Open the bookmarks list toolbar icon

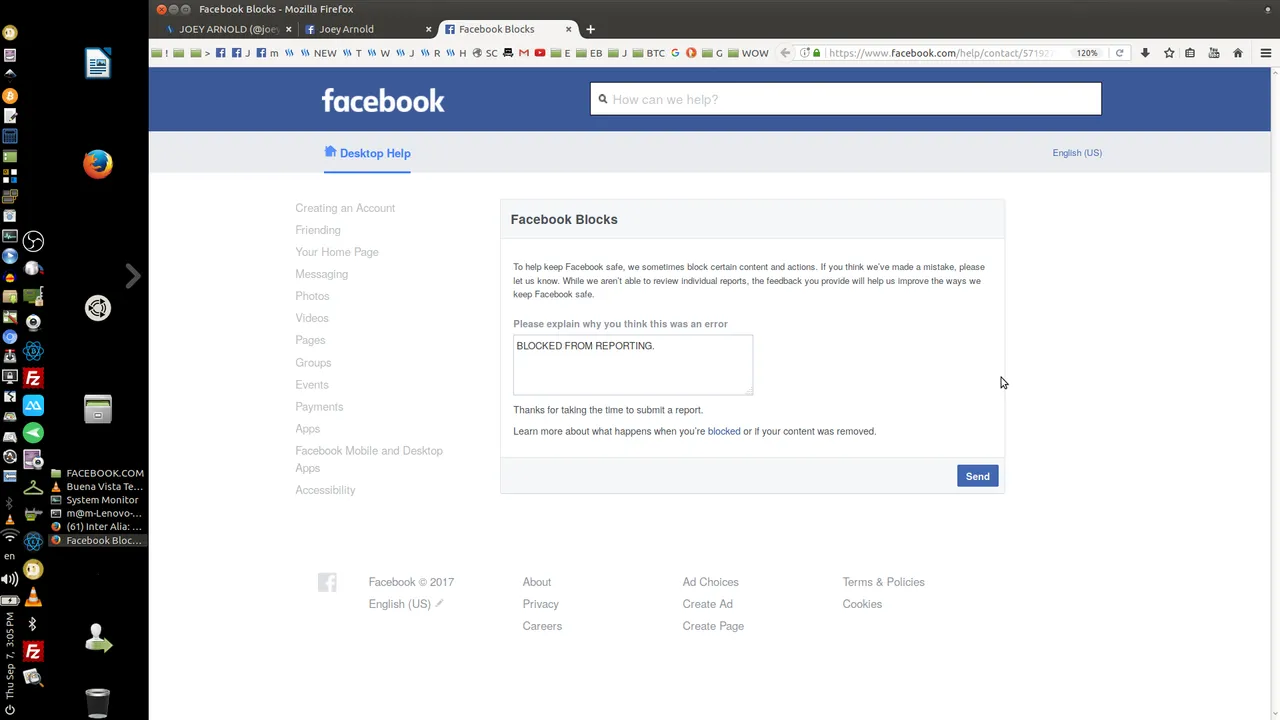[x=1190, y=53]
